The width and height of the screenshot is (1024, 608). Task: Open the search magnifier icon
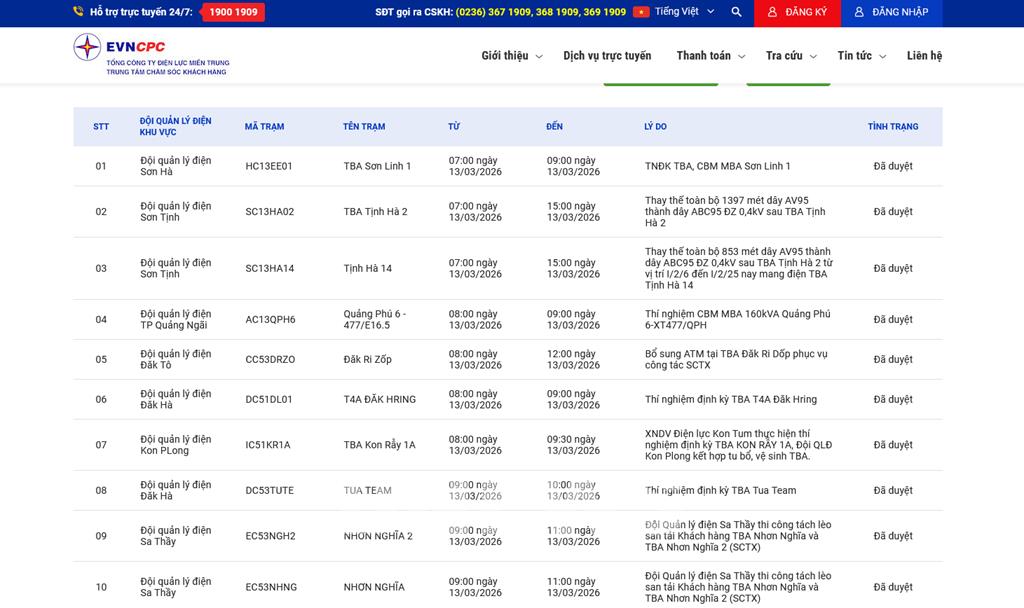(x=736, y=12)
